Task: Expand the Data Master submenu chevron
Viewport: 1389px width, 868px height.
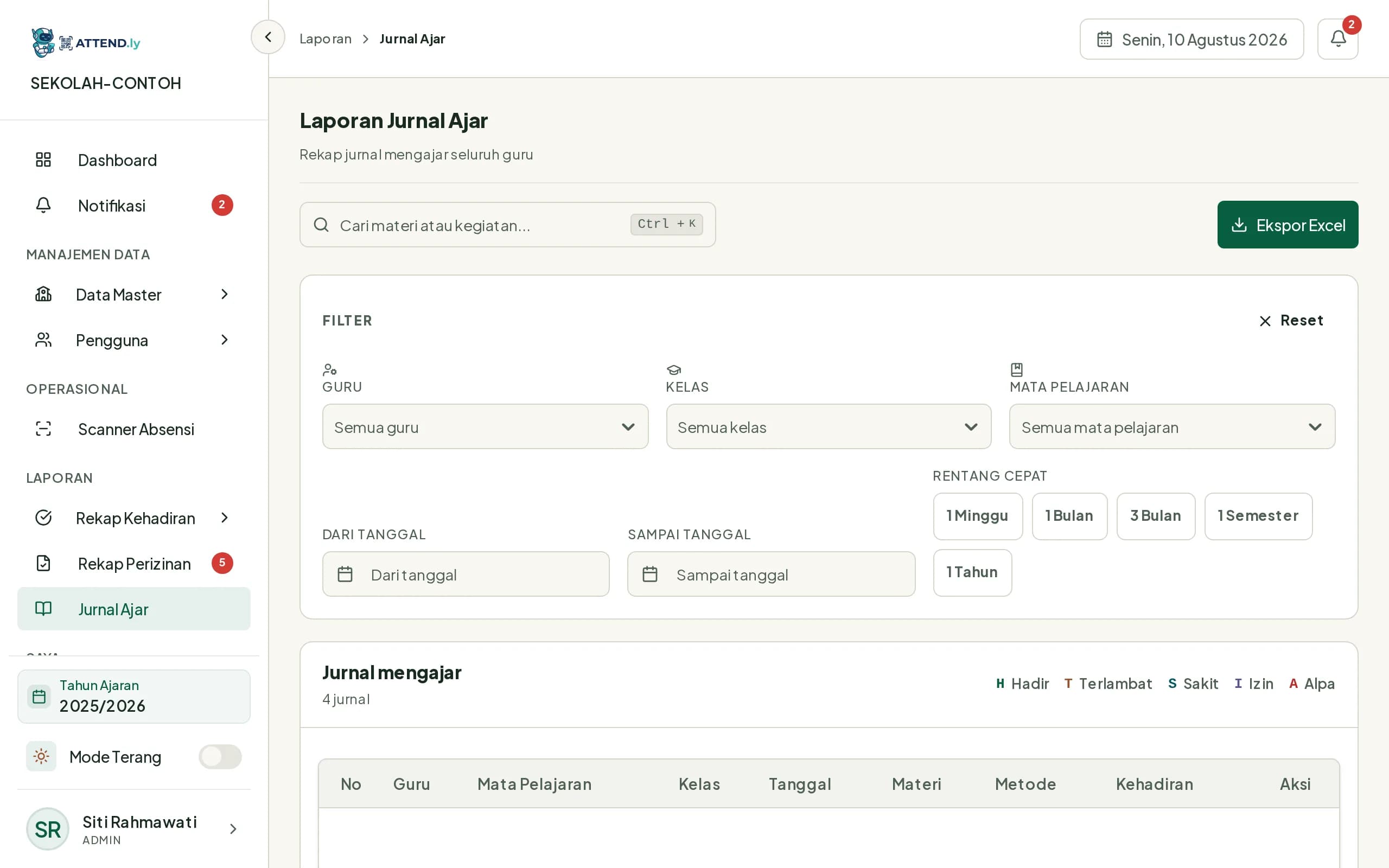Action: coord(225,295)
